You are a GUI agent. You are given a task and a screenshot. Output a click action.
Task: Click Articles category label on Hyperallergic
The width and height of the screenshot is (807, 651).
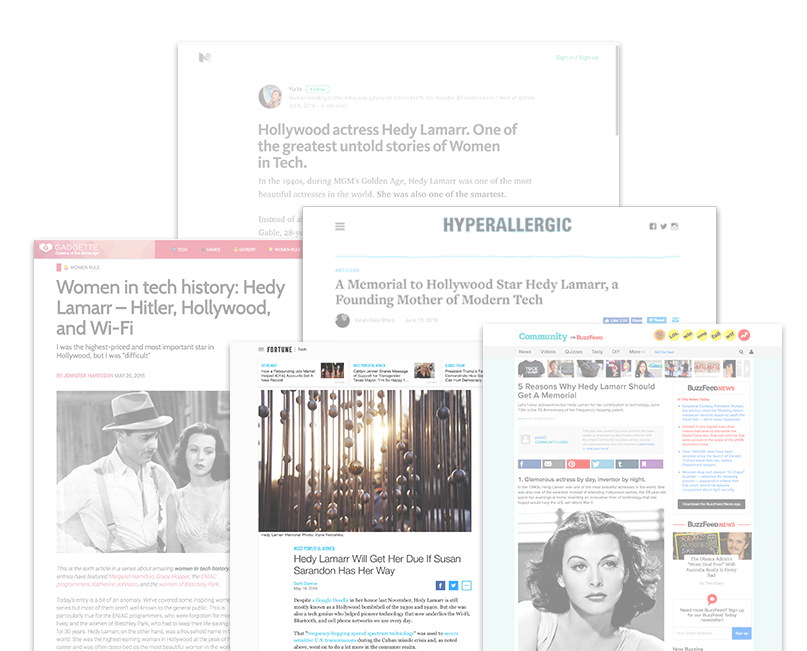(x=347, y=270)
